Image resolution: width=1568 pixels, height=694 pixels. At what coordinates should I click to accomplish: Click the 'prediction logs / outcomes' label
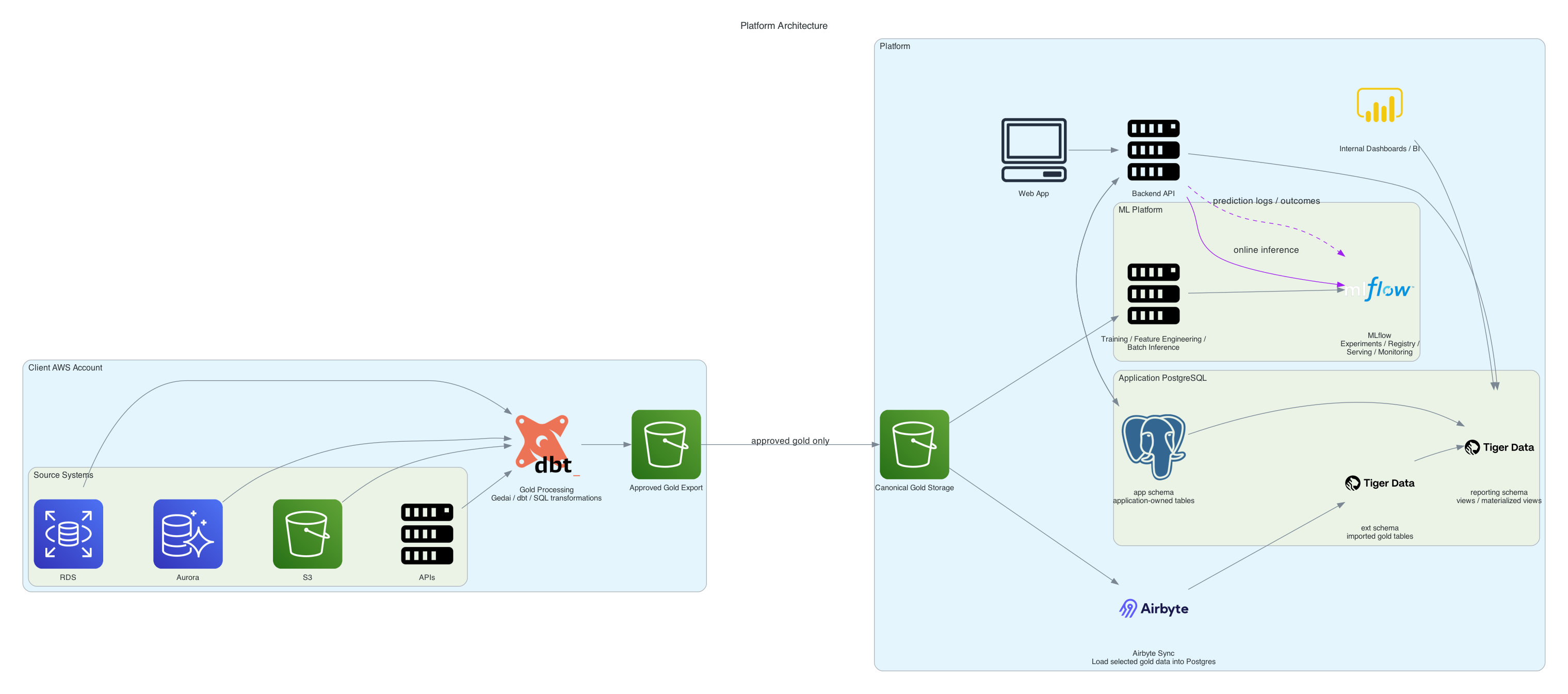pos(1266,201)
